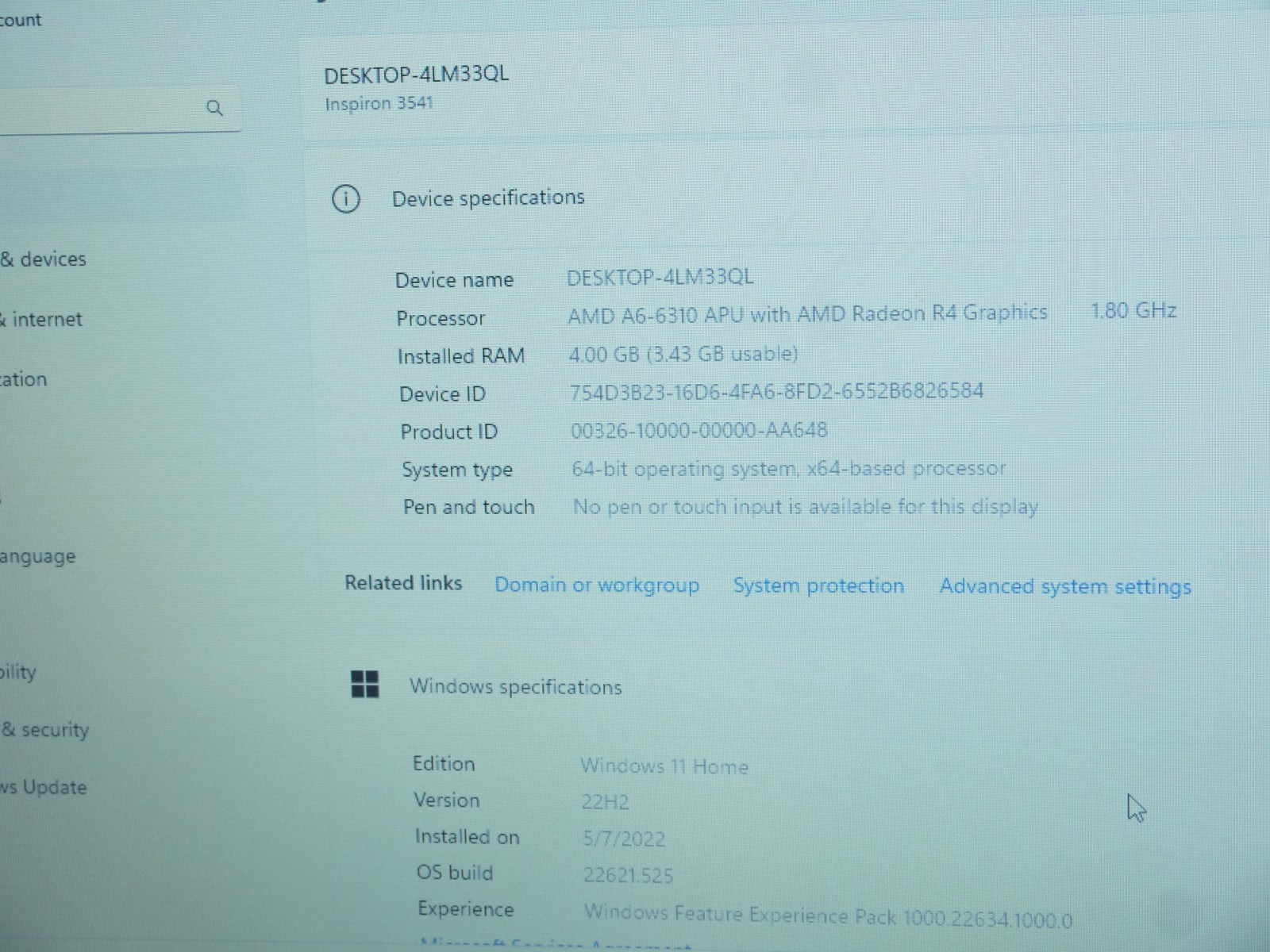Click the 'Inspiron 3541' model text
The width and height of the screenshot is (1270, 952).
[379, 104]
